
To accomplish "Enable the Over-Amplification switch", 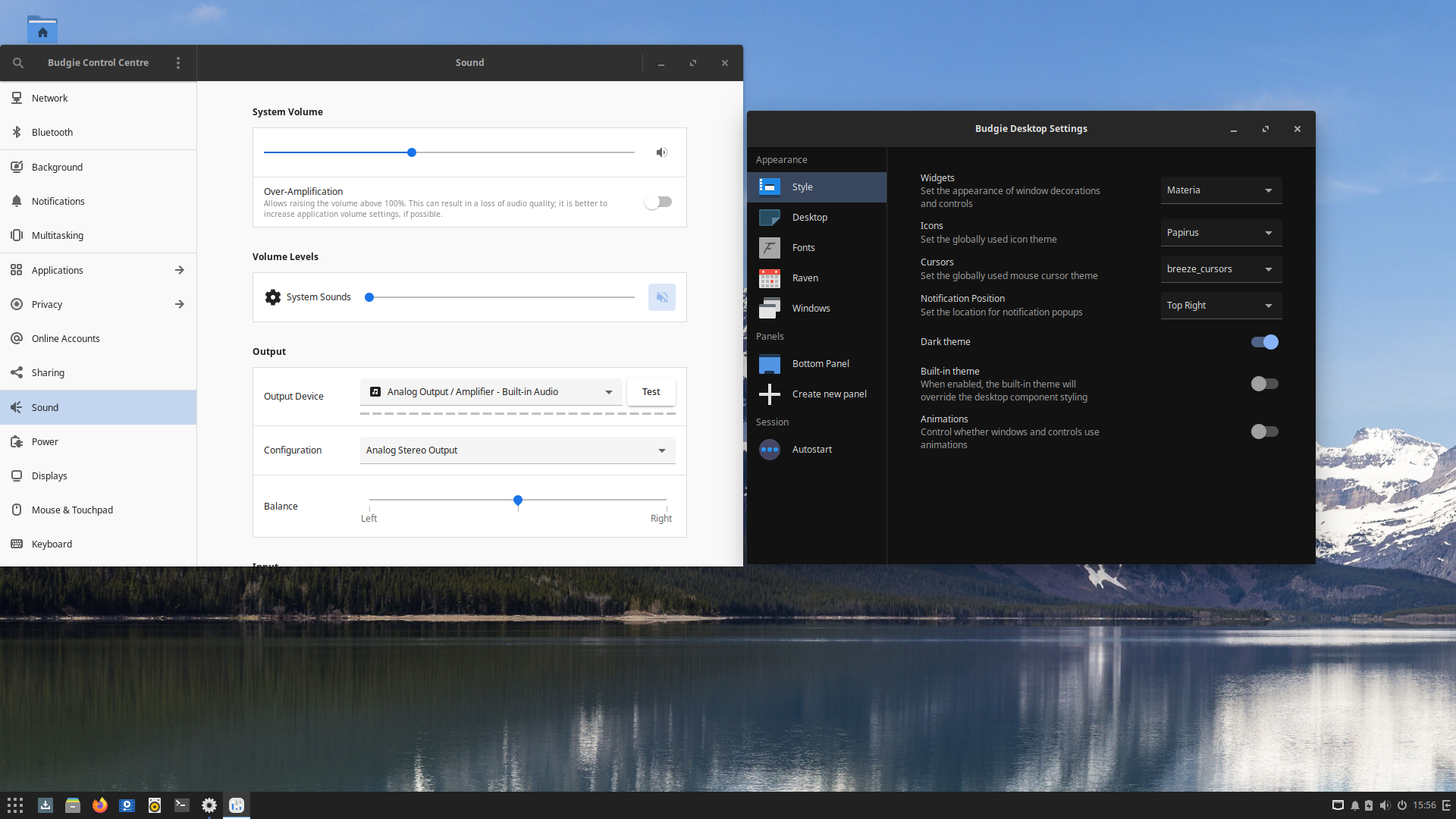I will (658, 202).
